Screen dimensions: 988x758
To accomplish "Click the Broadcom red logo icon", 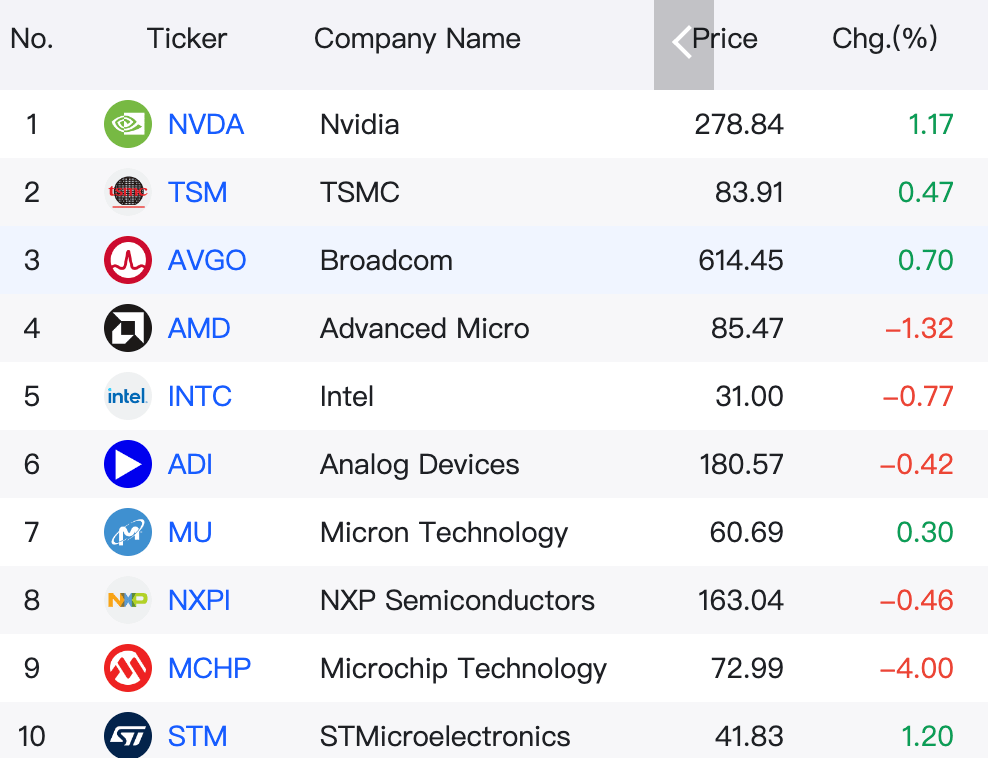I will [128, 260].
